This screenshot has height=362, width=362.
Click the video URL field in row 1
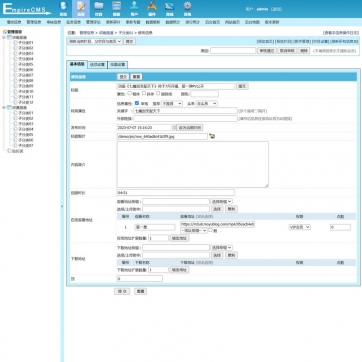[x=218, y=225]
